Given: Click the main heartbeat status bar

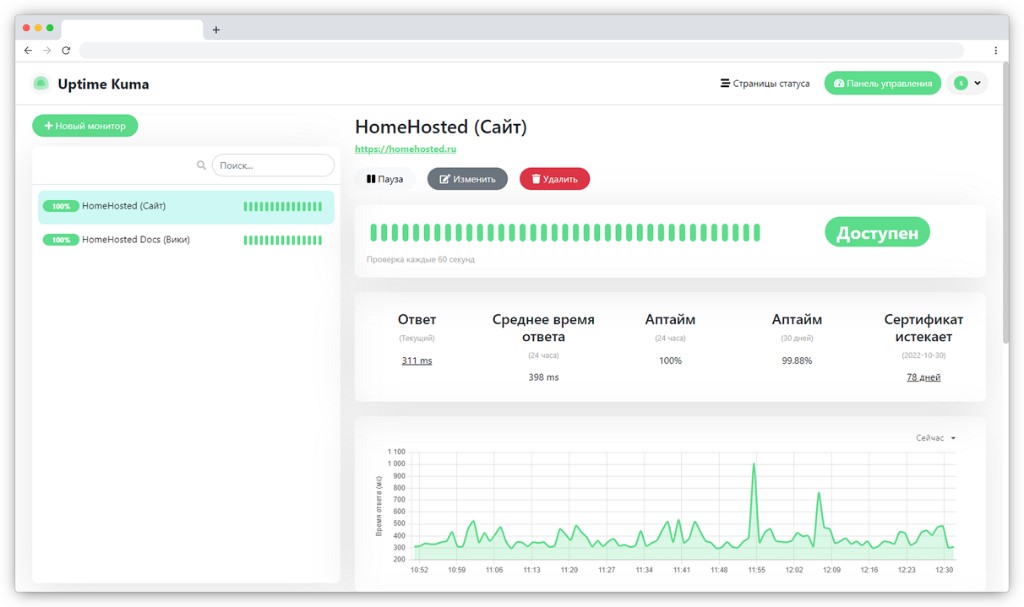Looking at the screenshot, I should 565,233.
